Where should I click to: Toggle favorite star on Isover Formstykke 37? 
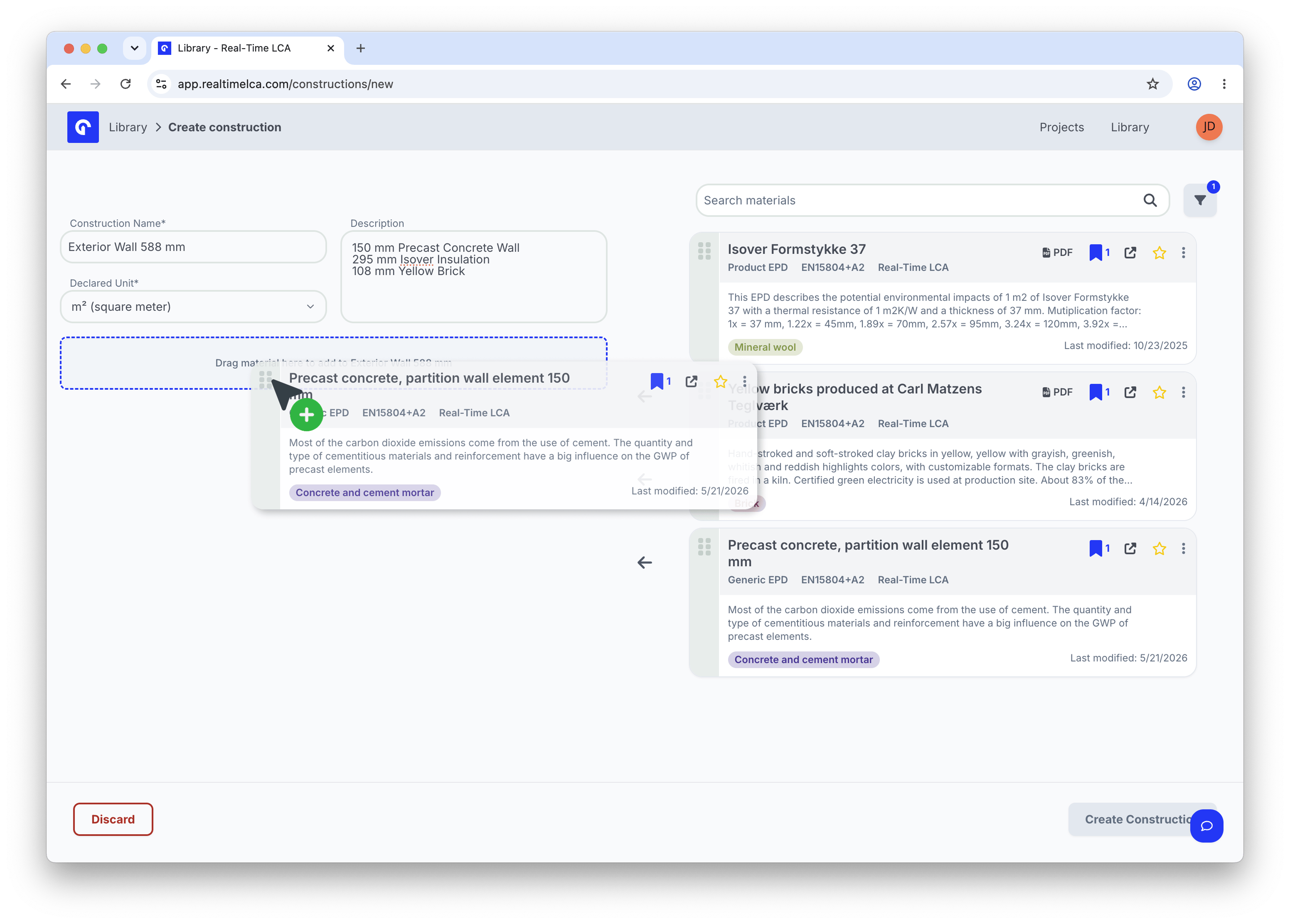click(1159, 253)
